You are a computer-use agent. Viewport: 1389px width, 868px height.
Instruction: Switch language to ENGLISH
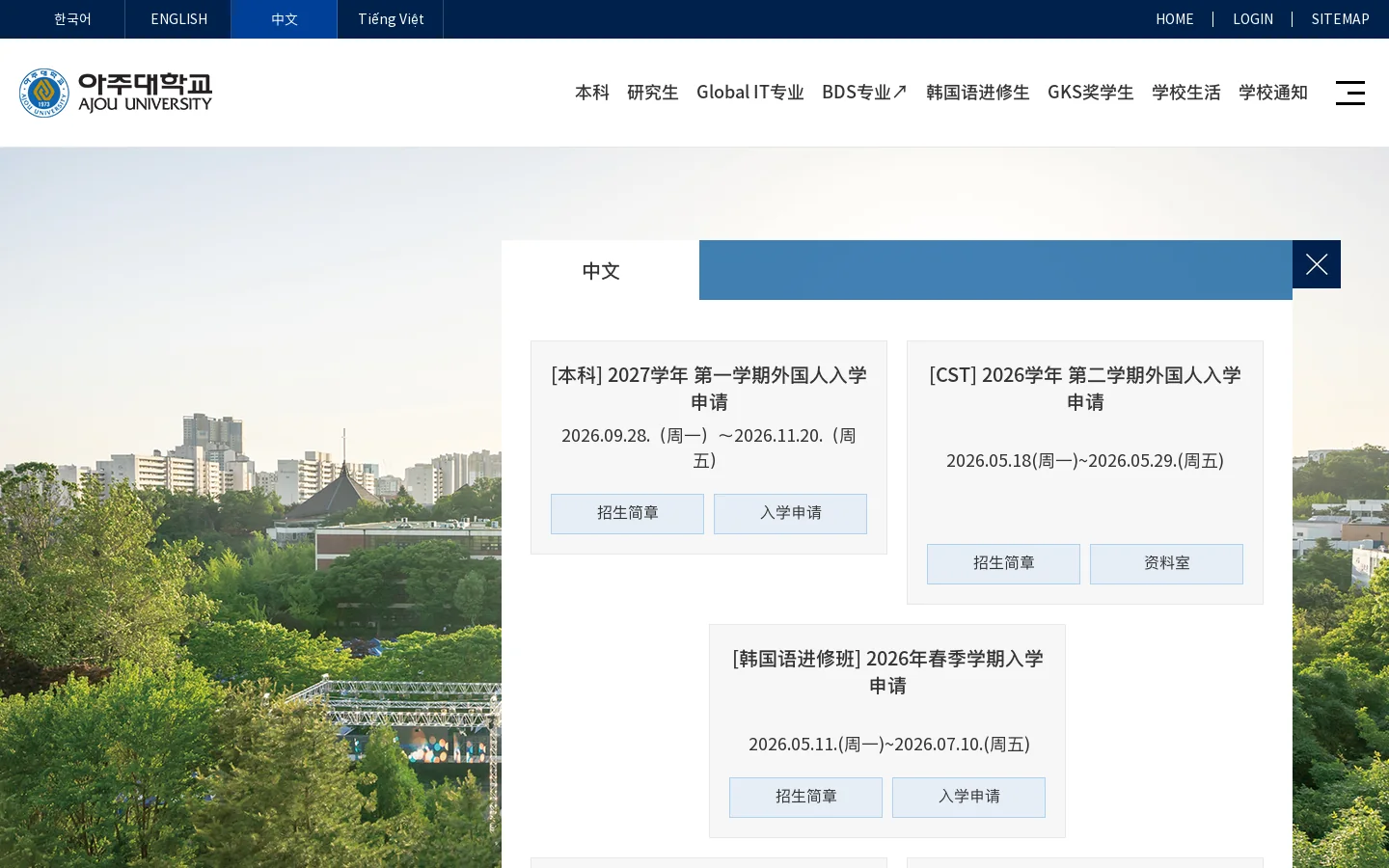click(178, 19)
